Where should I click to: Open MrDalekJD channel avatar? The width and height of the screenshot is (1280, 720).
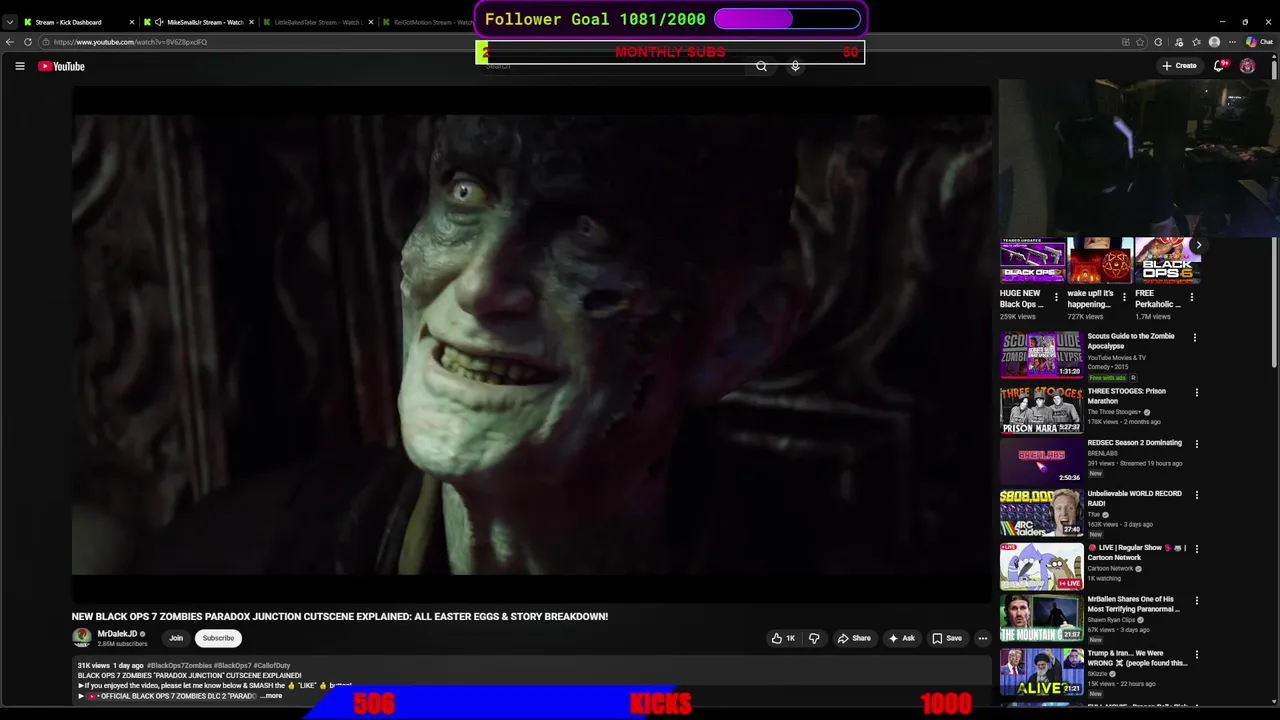pos(82,637)
